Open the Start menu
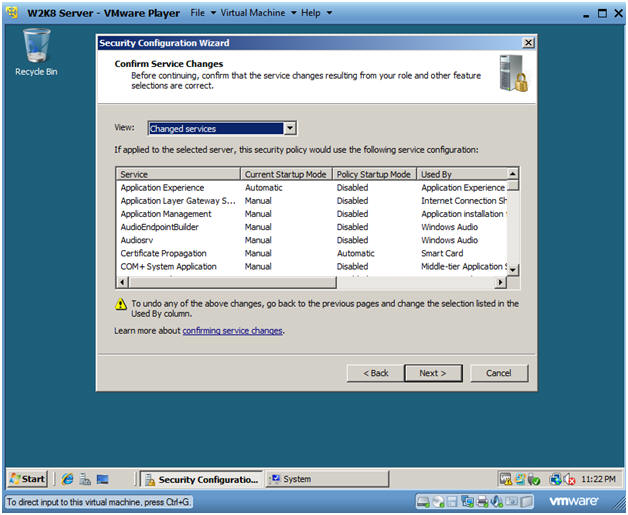 point(28,479)
